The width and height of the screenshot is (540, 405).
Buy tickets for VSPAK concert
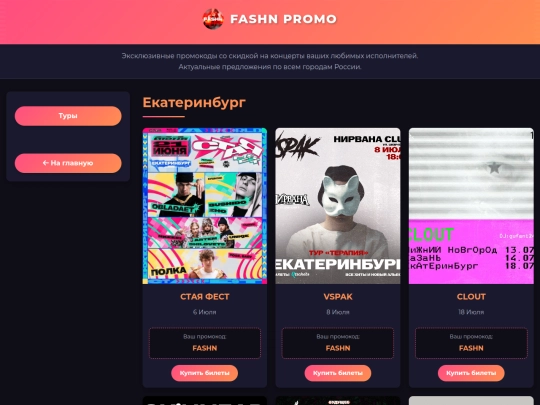(x=338, y=373)
